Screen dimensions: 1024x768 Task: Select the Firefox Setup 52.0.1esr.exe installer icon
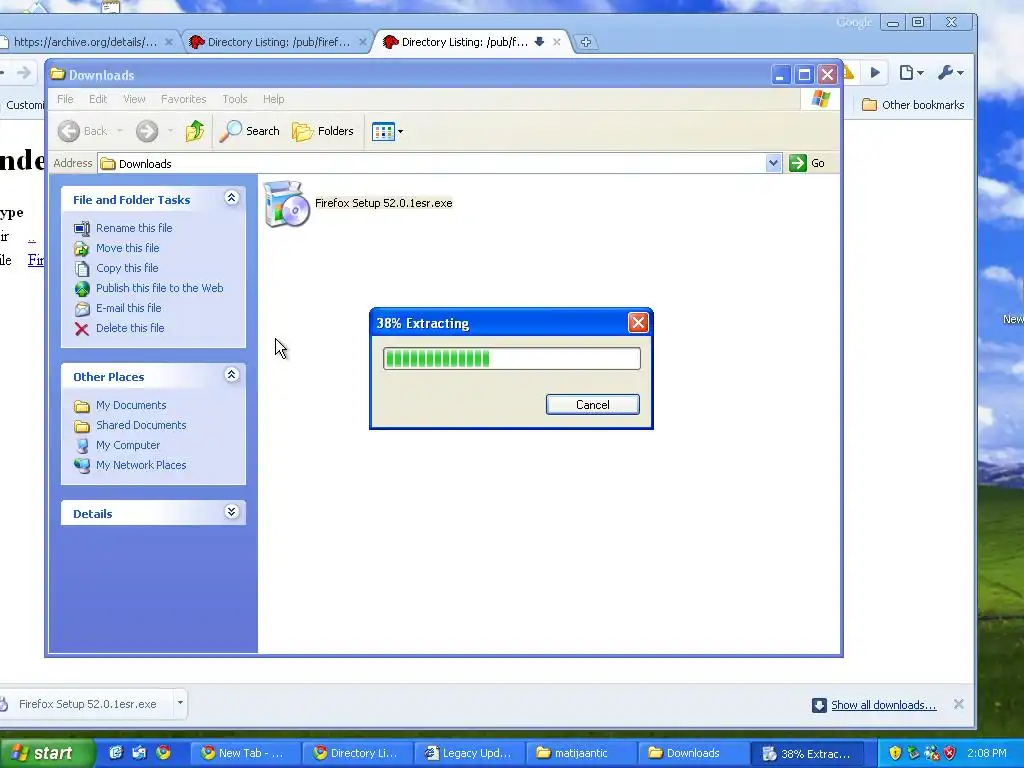(x=286, y=204)
